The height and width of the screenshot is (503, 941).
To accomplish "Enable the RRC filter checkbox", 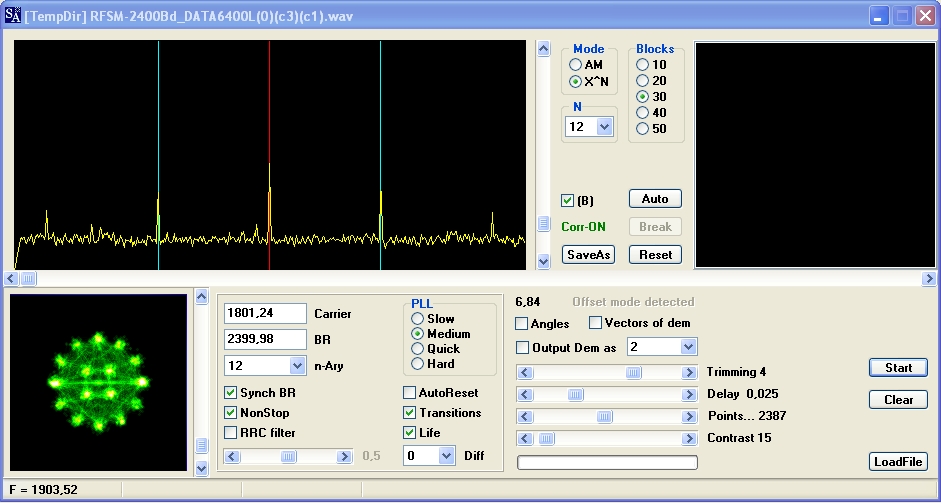I will pos(231,433).
